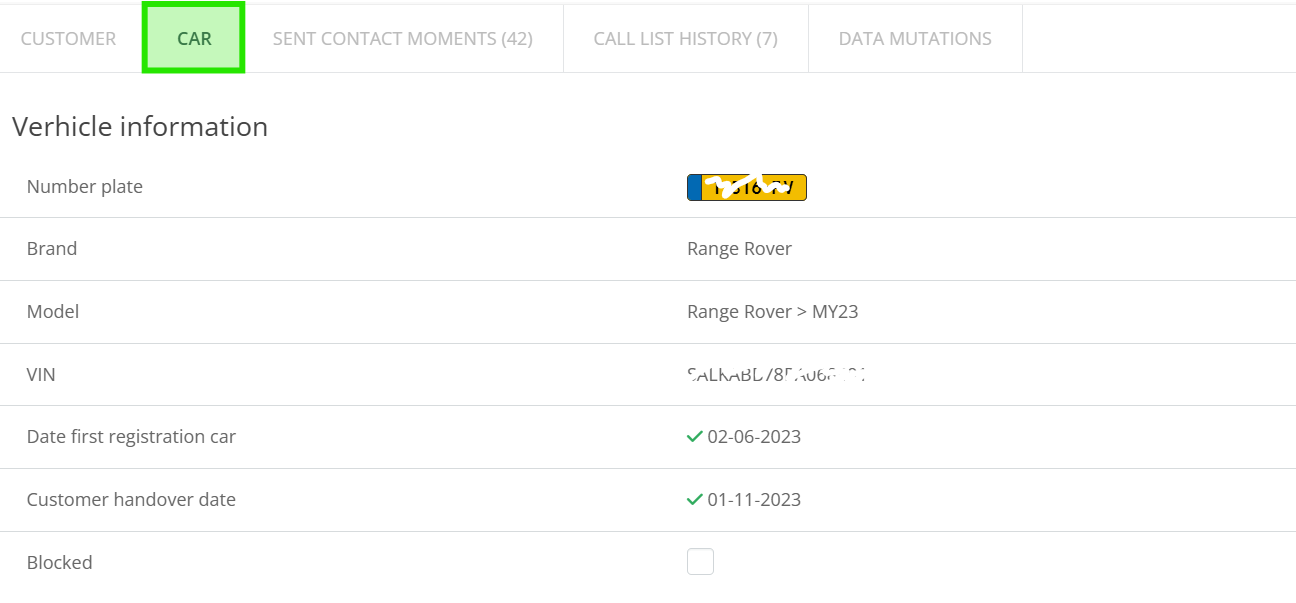Switch to Sent Contact Moments tab

pyautogui.click(x=403, y=39)
